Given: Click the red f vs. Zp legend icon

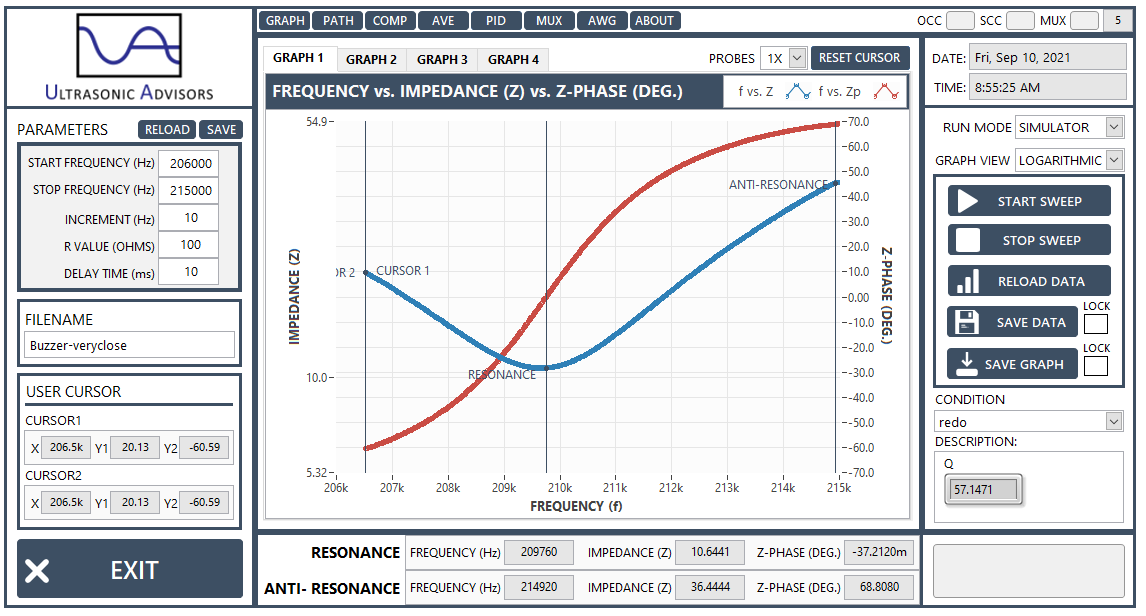Looking at the screenshot, I should click(x=886, y=91).
